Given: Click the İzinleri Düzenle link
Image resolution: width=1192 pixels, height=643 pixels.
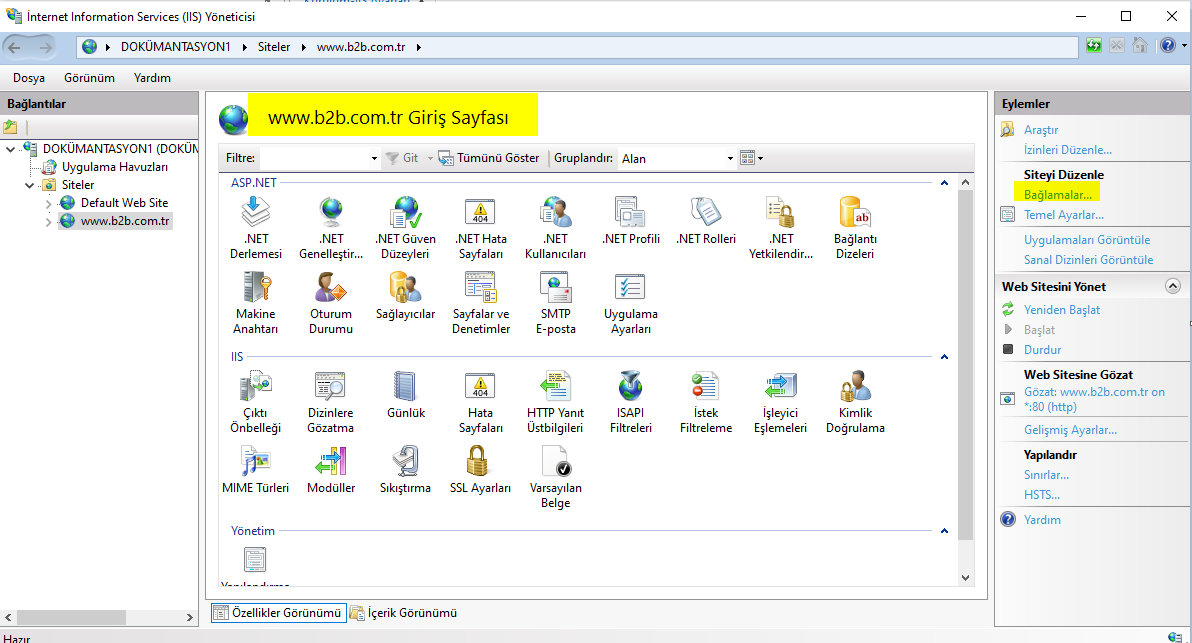Looking at the screenshot, I should (1067, 150).
